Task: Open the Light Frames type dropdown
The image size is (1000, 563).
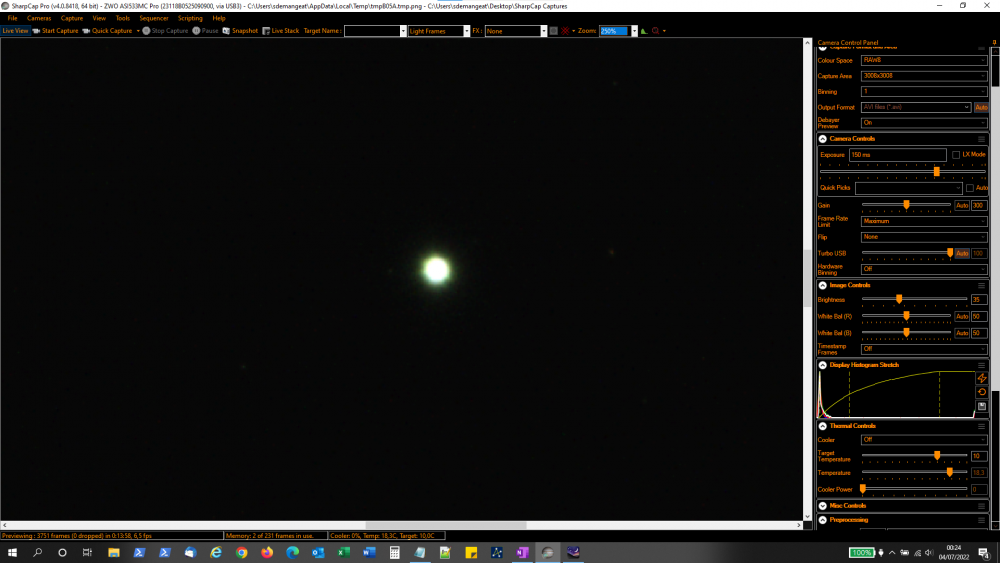Action: point(466,31)
